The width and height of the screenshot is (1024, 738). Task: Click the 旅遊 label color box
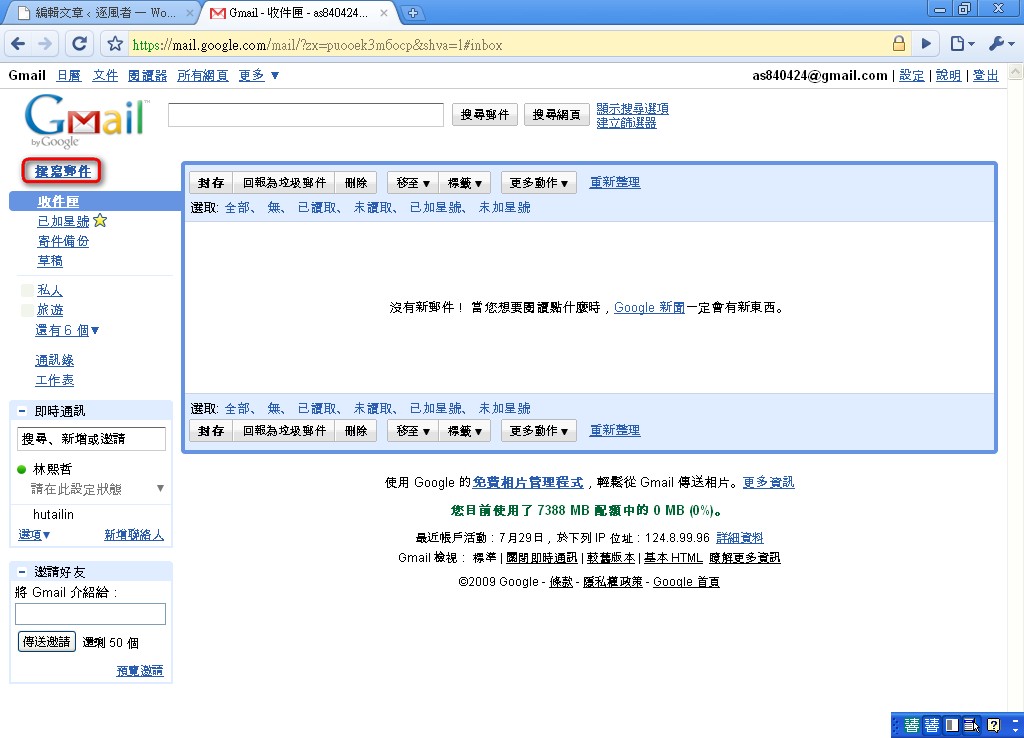[27, 310]
